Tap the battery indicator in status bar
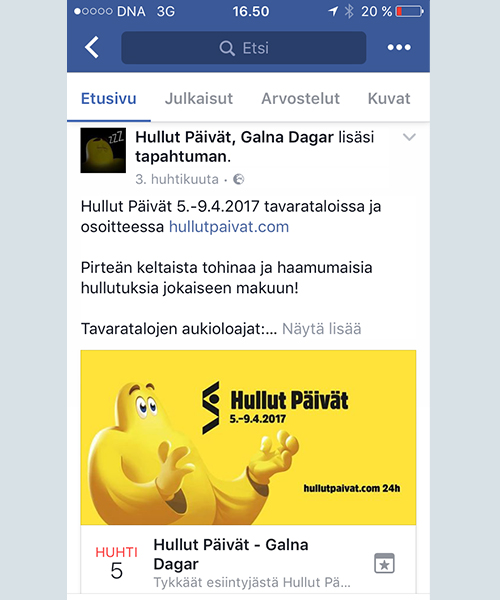The image size is (500, 600). [410, 11]
